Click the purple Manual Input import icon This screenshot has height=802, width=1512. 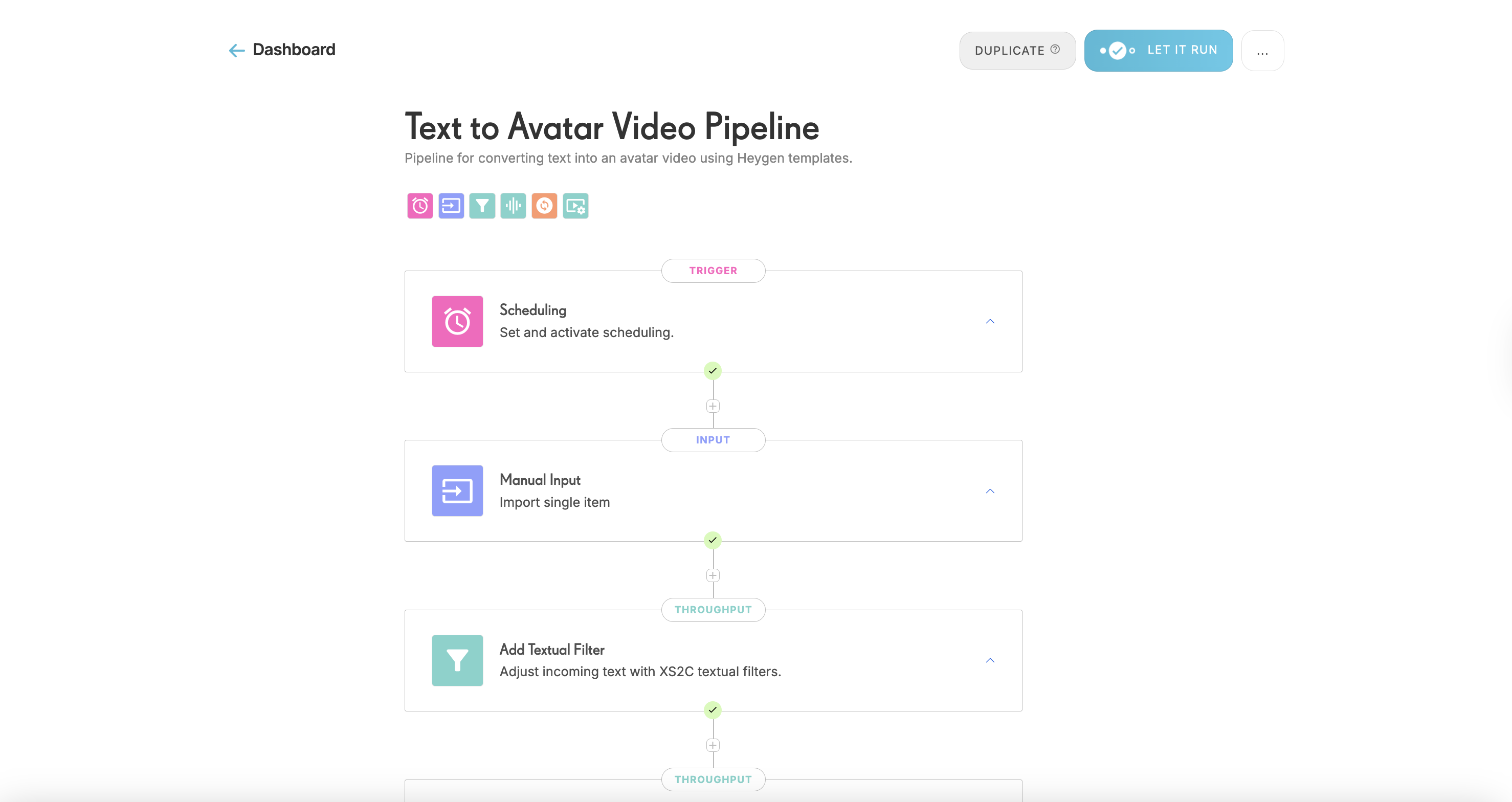451,206
